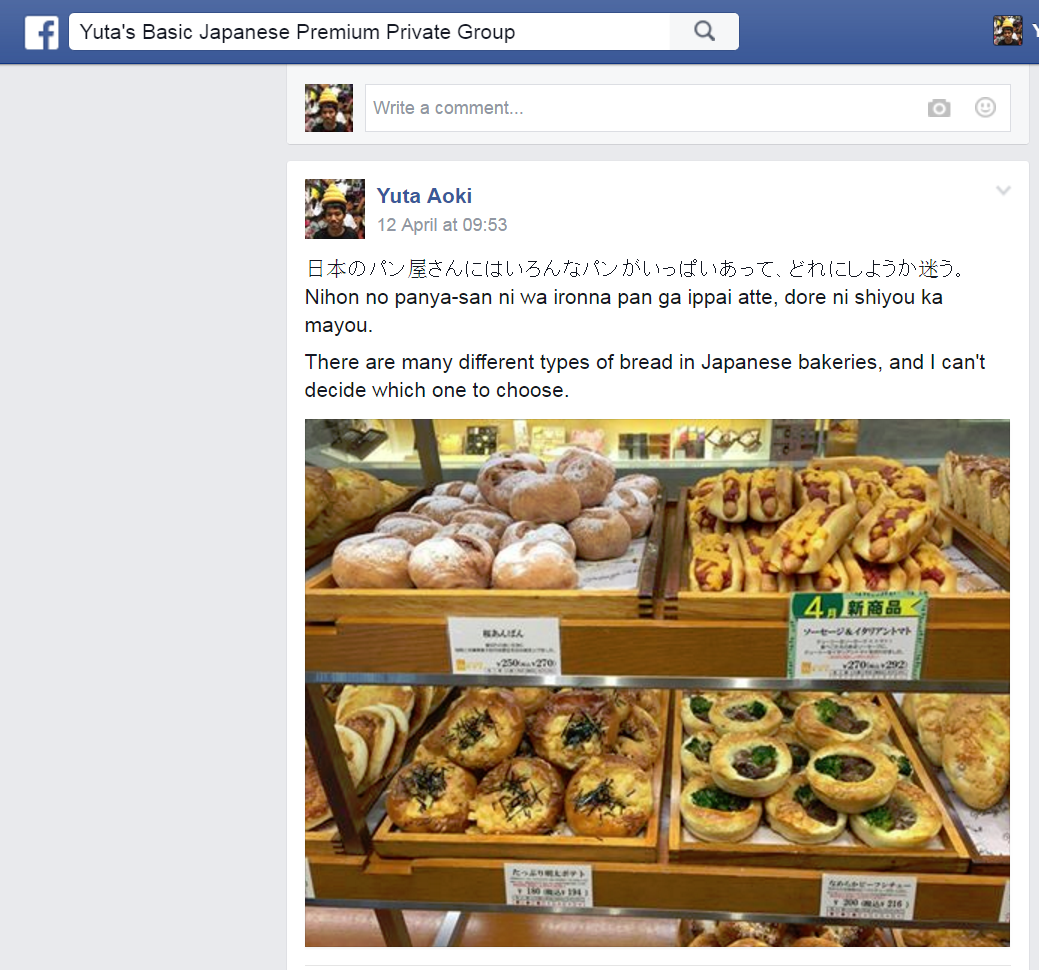Image resolution: width=1039 pixels, height=970 pixels.
Task: Click the Facebook logo home icon
Action: click(41, 32)
